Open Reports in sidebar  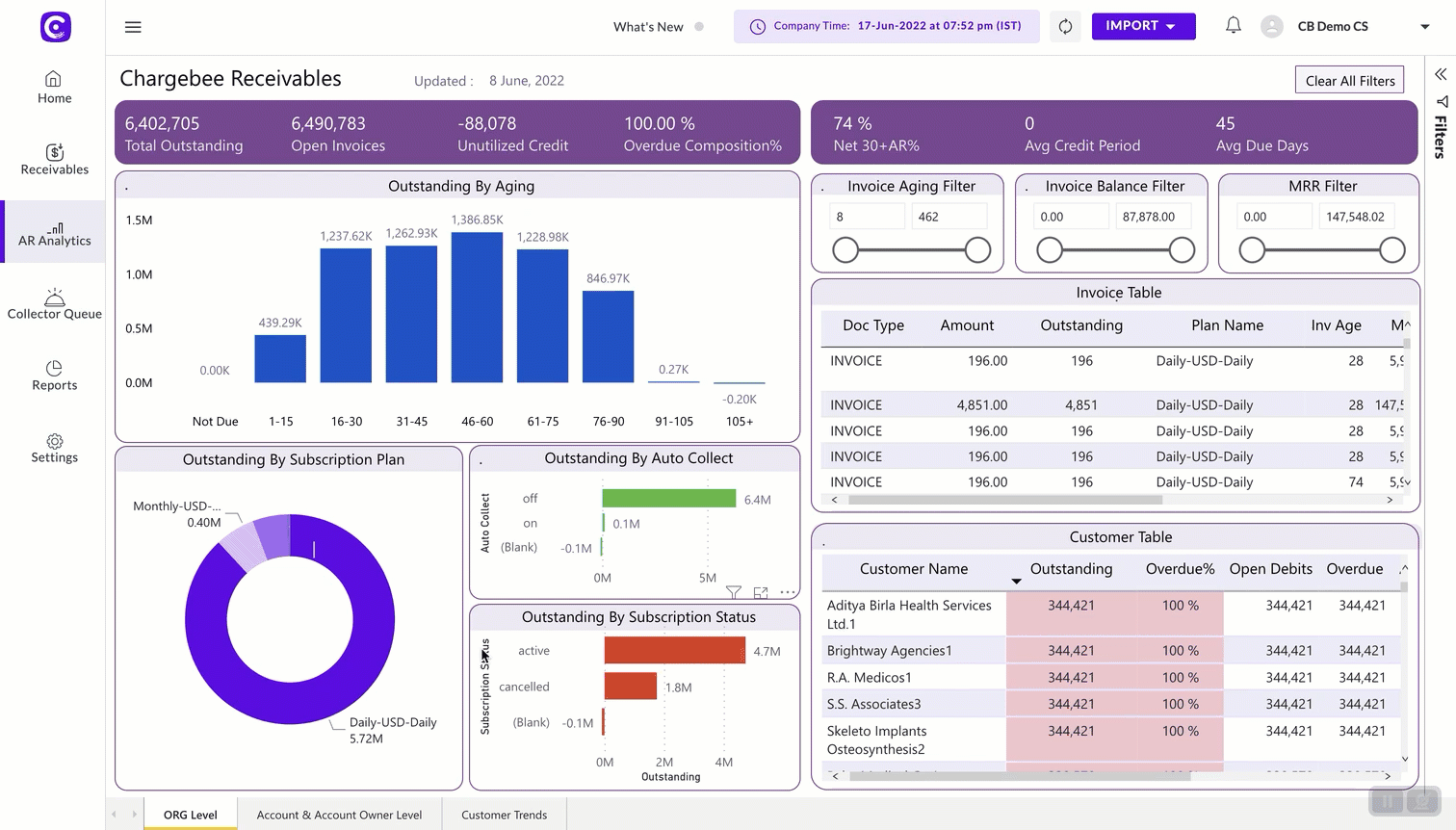tap(54, 376)
